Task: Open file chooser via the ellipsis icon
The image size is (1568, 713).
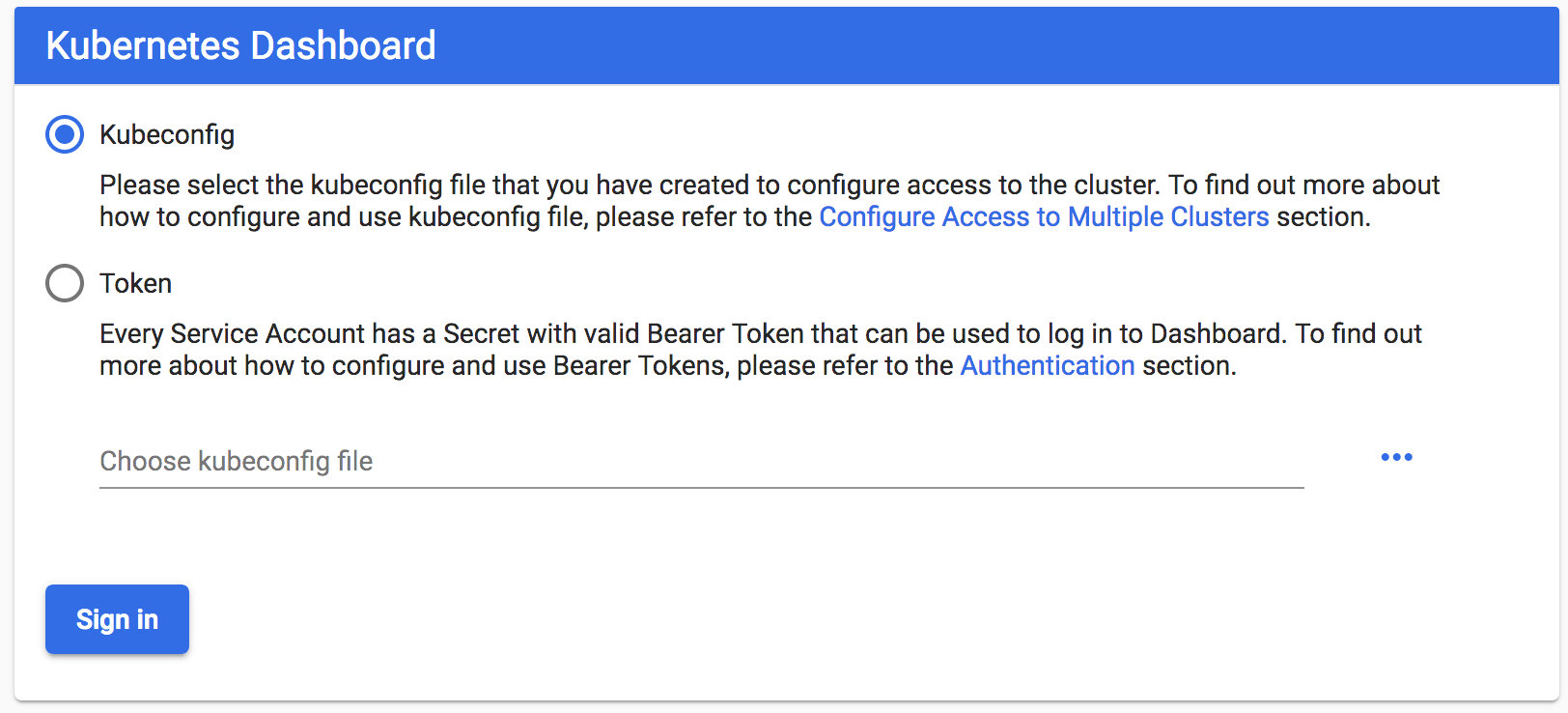Action: pyautogui.click(x=1396, y=457)
